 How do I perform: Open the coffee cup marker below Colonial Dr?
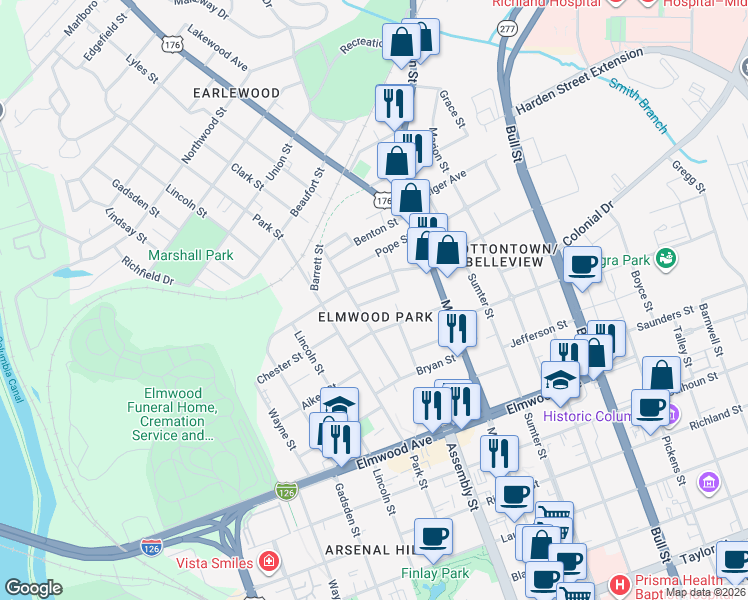(x=582, y=266)
